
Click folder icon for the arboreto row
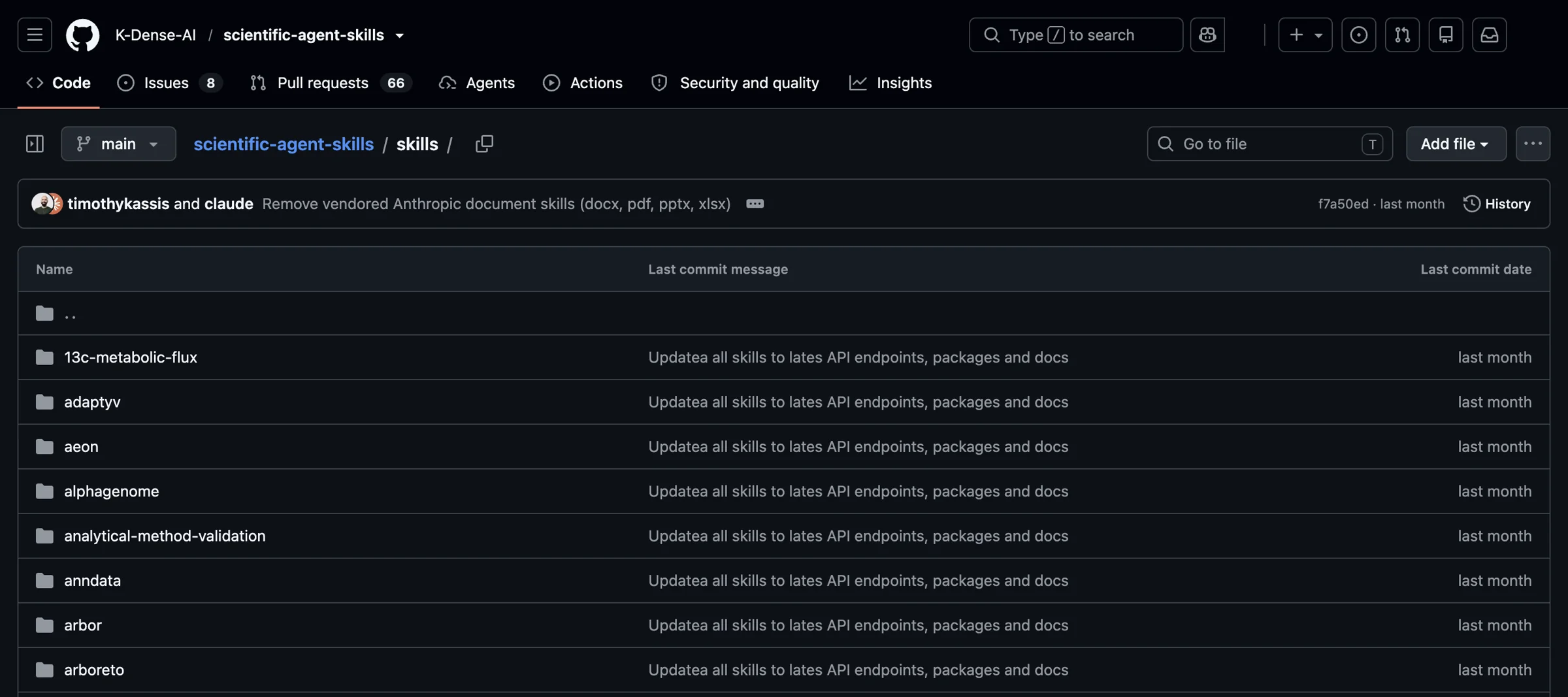(x=44, y=670)
